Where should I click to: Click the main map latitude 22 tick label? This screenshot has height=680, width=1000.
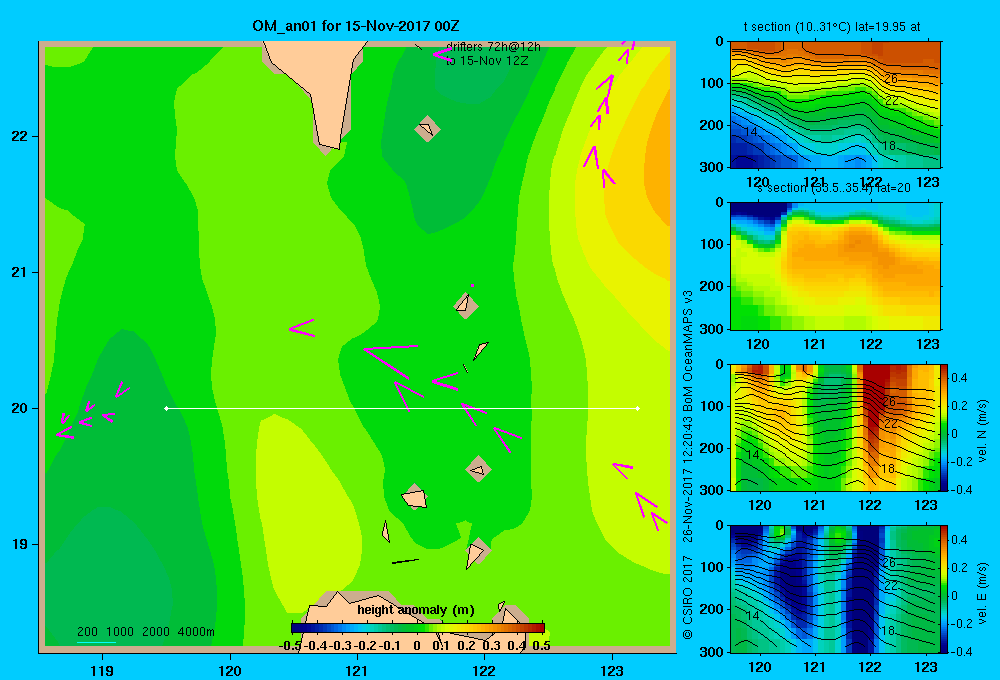[x=20, y=136]
